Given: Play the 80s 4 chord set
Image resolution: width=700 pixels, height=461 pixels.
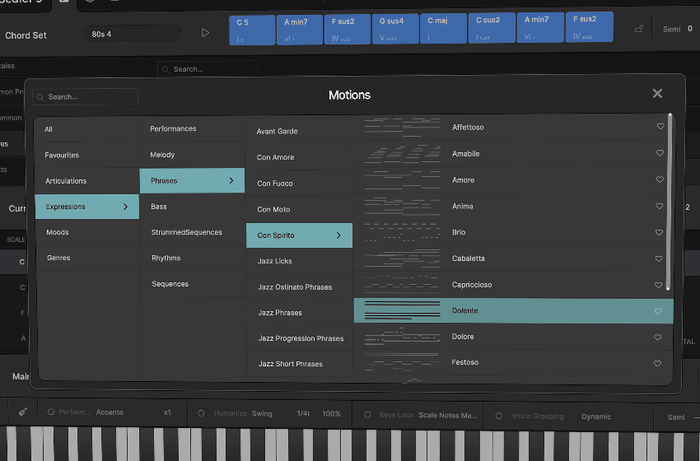Looking at the screenshot, I should (x=206, y=33).
